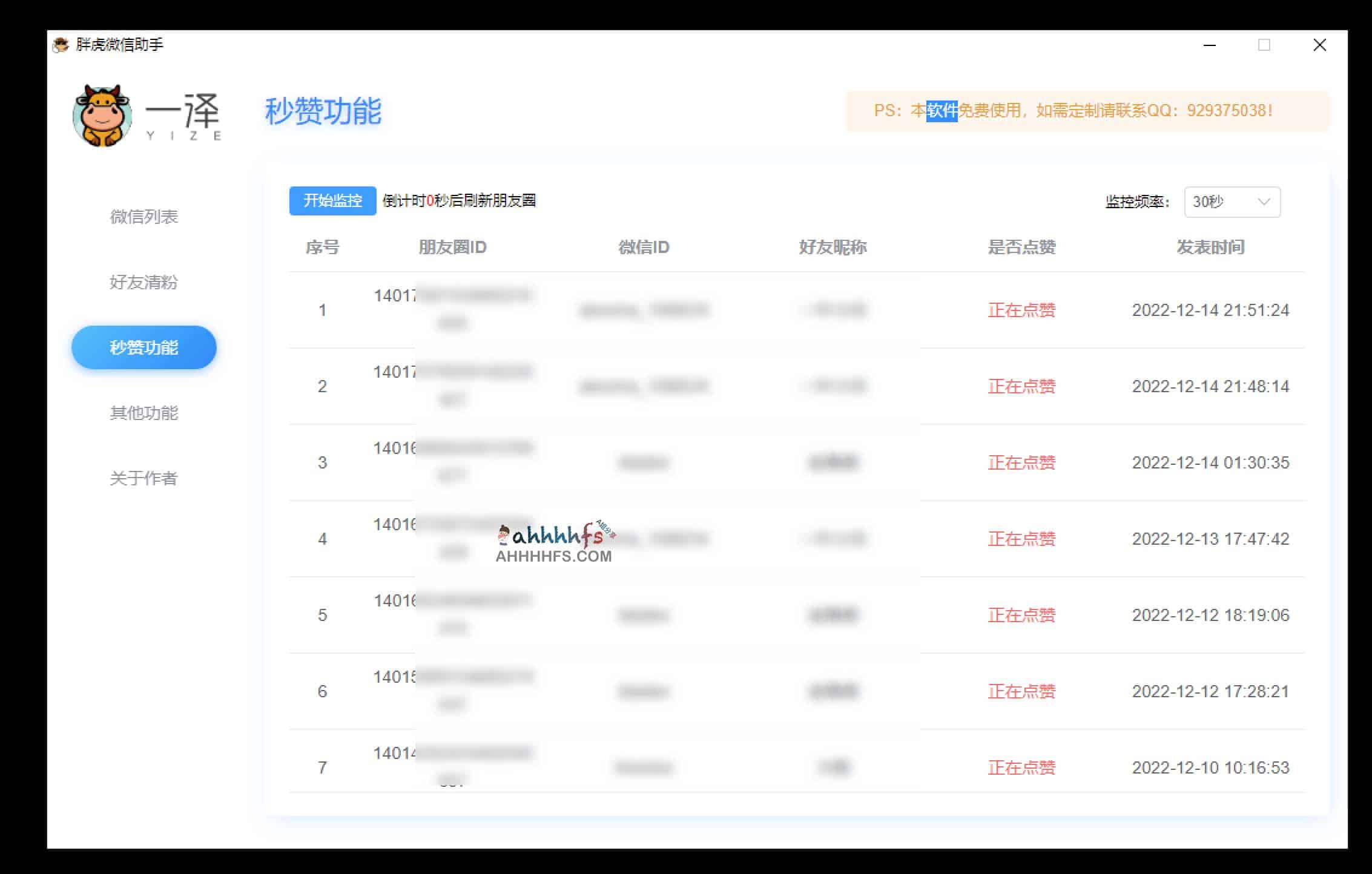Open the 监控频率 frequency dropdown
The height and width of the screenshot is (874, 1372).
(1232, 202)
